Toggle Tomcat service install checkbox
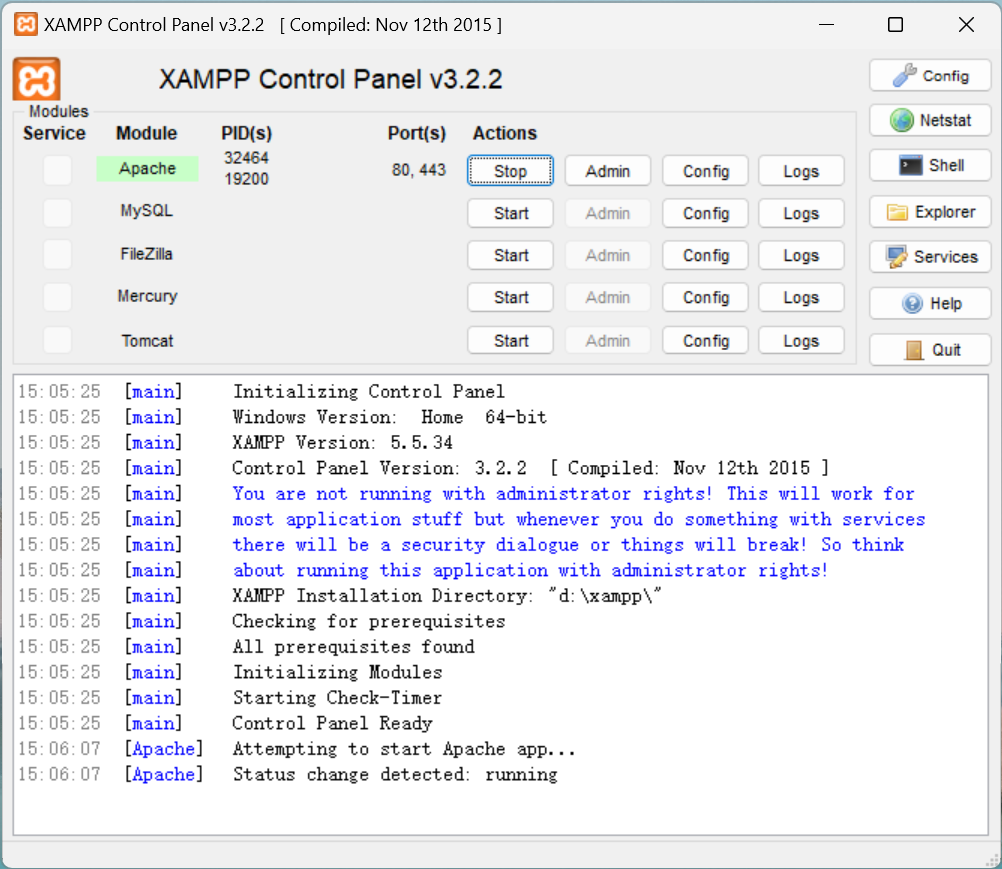Image resolution: width=1002 pixels, height=869 pixels. point(58,340)
